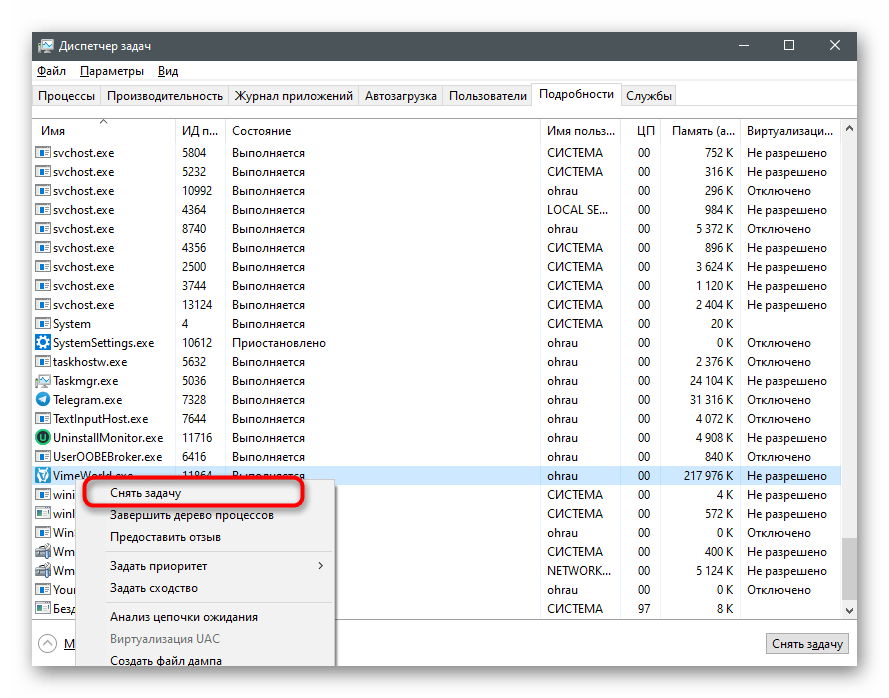The image size is (889, 698).
Task: Click the Приостановлено status cell
Action: click(x=278, y=343)
